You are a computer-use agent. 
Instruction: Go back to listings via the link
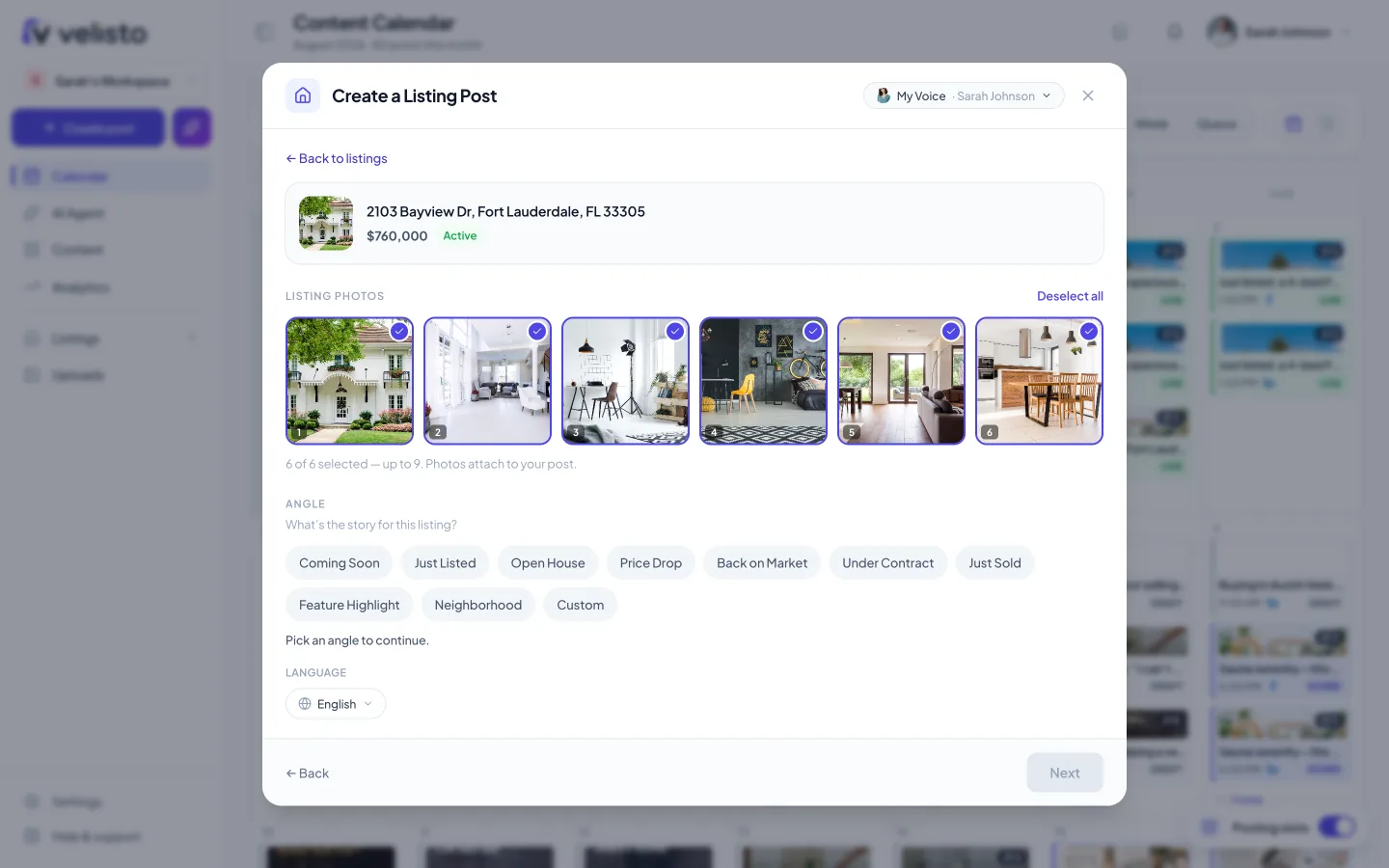(337, 158)
